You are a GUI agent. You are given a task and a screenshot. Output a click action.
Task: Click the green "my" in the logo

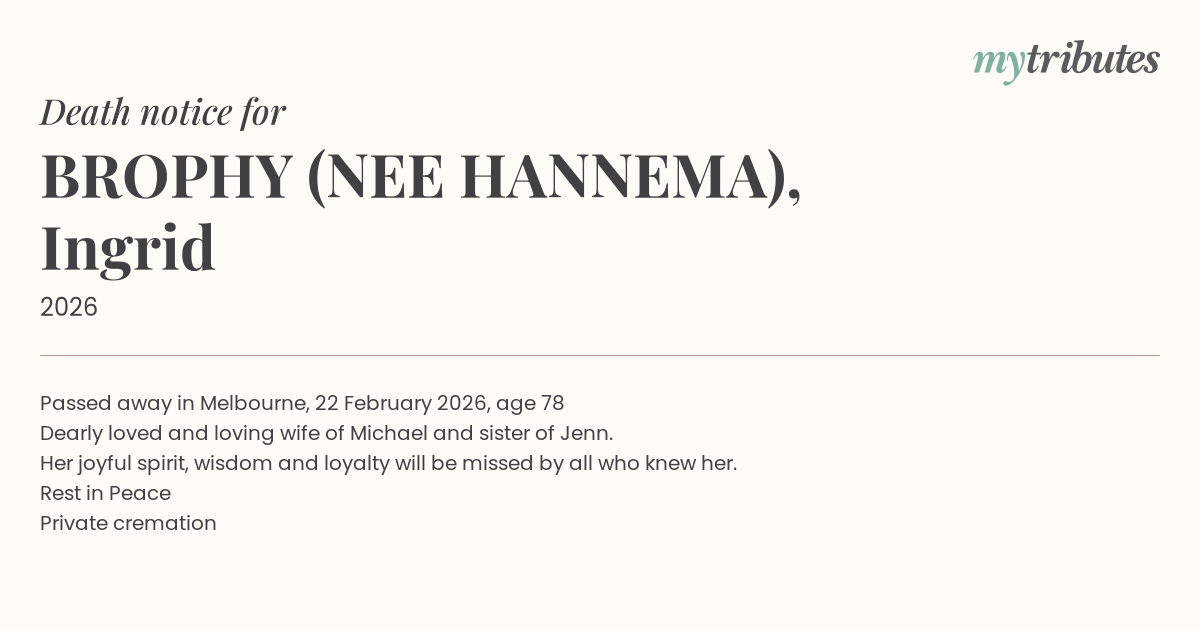998,62
